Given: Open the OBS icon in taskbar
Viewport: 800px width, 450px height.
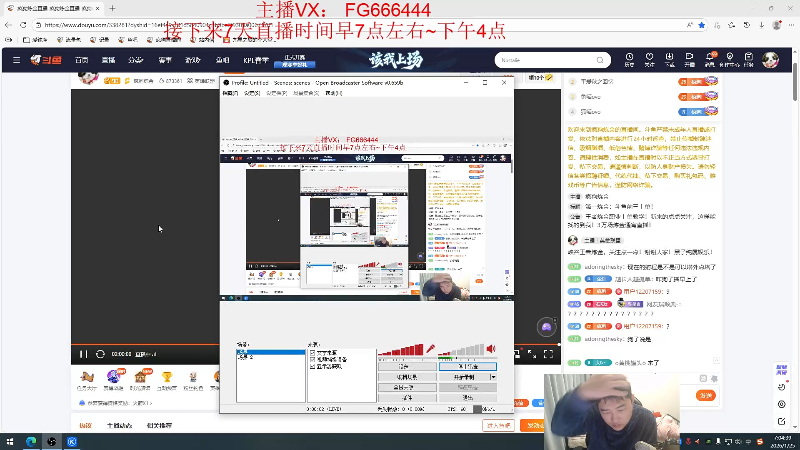Looking at the screenshot, I should pyautogui.click(x=52, y=441).
